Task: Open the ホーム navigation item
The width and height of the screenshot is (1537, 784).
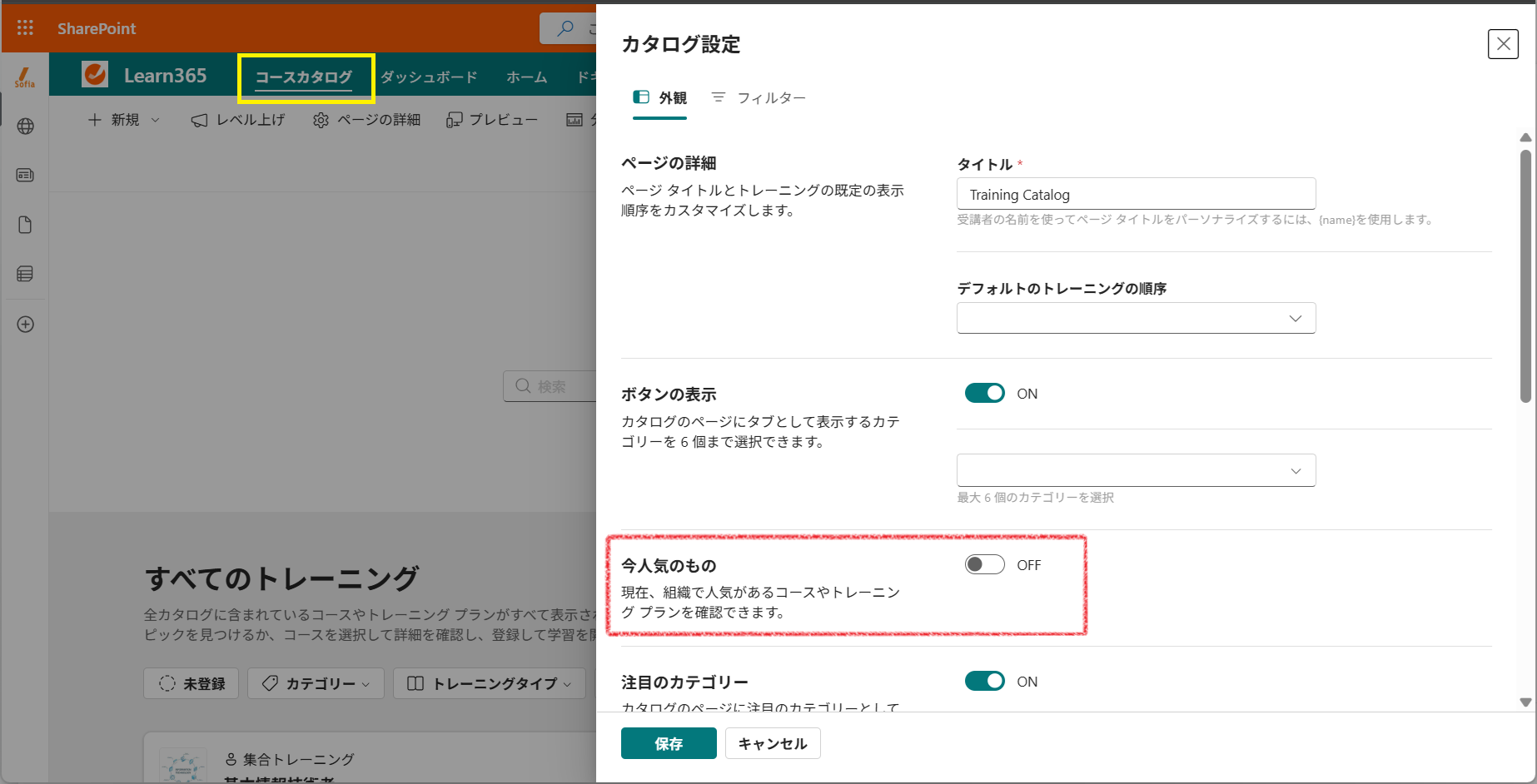Action: (x=527, y=77)
